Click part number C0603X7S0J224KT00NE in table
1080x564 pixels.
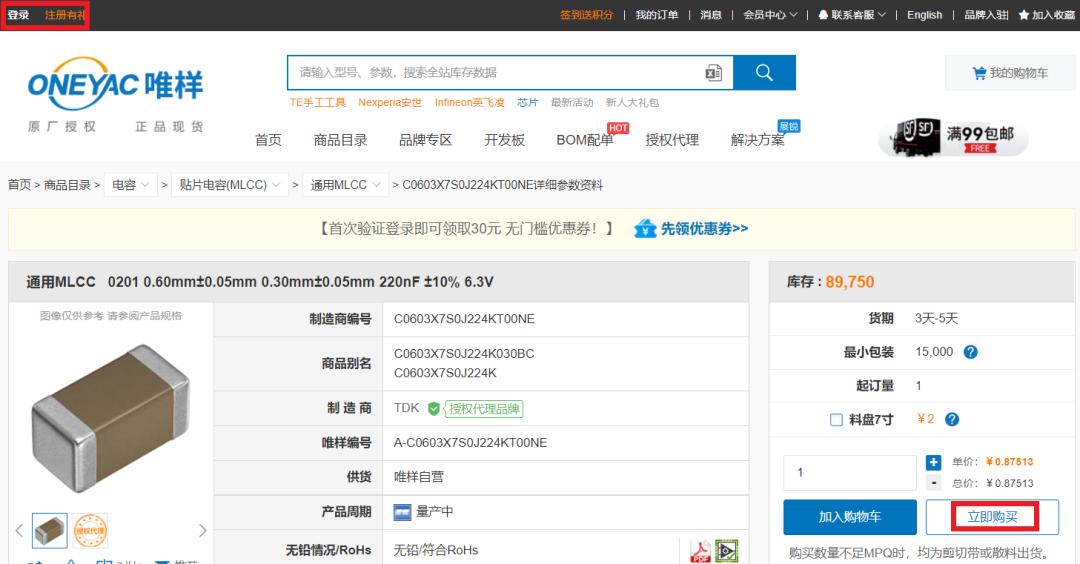[464, 319]
